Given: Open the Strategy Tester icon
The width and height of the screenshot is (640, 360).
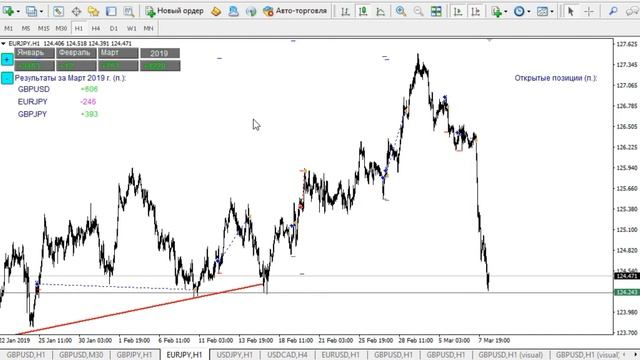Looking at the screenshot, I should [129, 11].
